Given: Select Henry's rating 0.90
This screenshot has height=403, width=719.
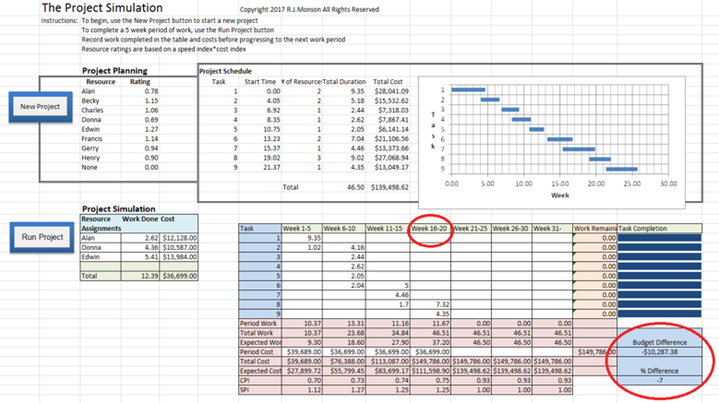Looking at the screenshot, I should (x=151, y=158).
